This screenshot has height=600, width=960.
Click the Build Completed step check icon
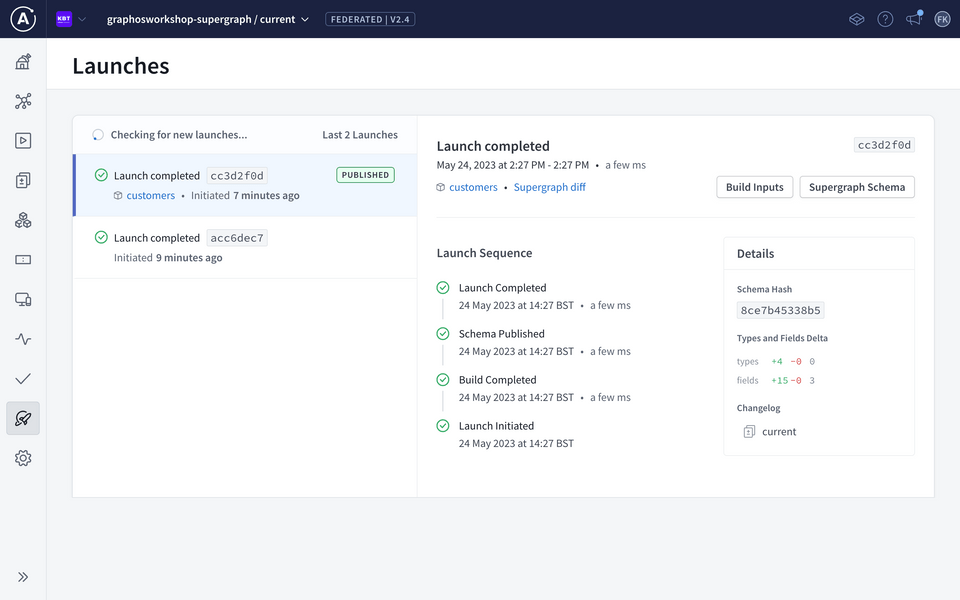point(443,380)
